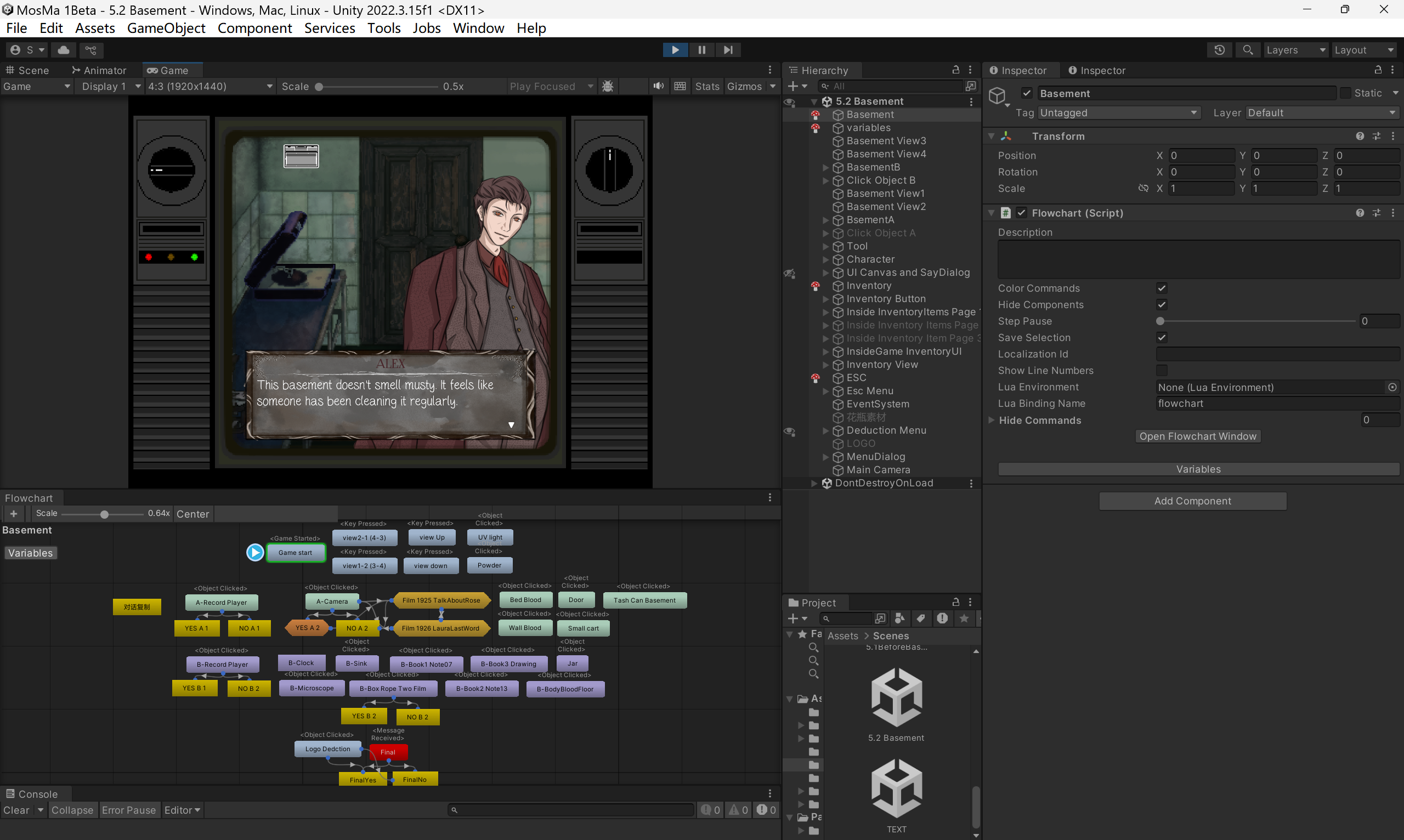Screen dimensions: 1404x840
Task: Open the Tools menu
Action: [383, 28]
